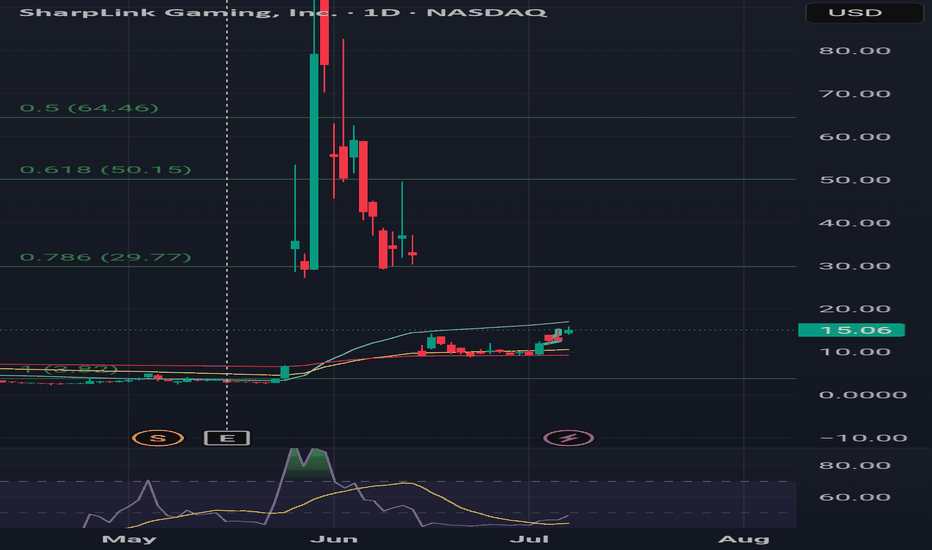The width and height of the screenshot is (932, 550).
Task: Click the 40.00 price axis label
Action: point(855,223)
